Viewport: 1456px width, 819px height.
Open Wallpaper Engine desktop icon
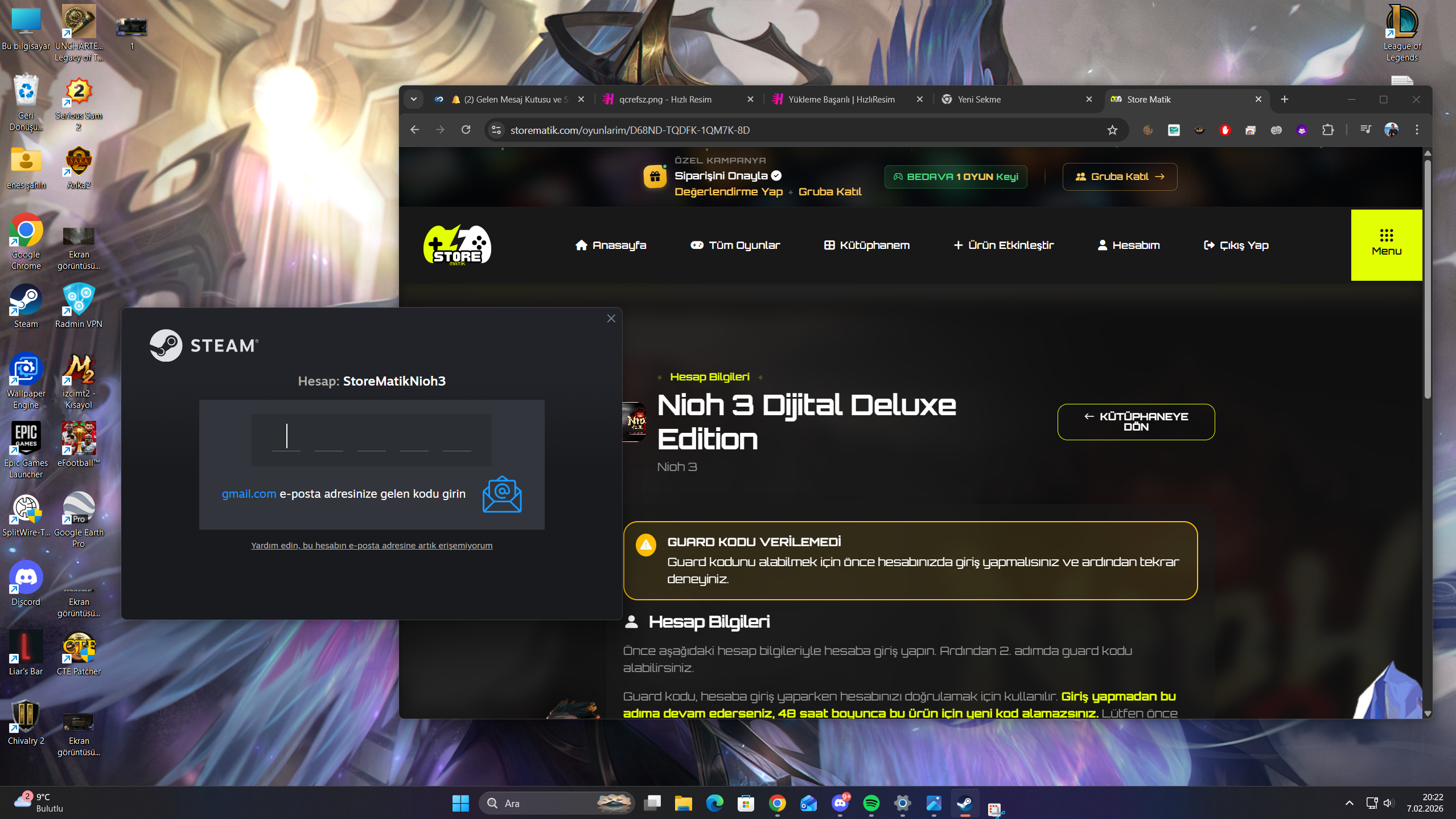pos(26,382)
